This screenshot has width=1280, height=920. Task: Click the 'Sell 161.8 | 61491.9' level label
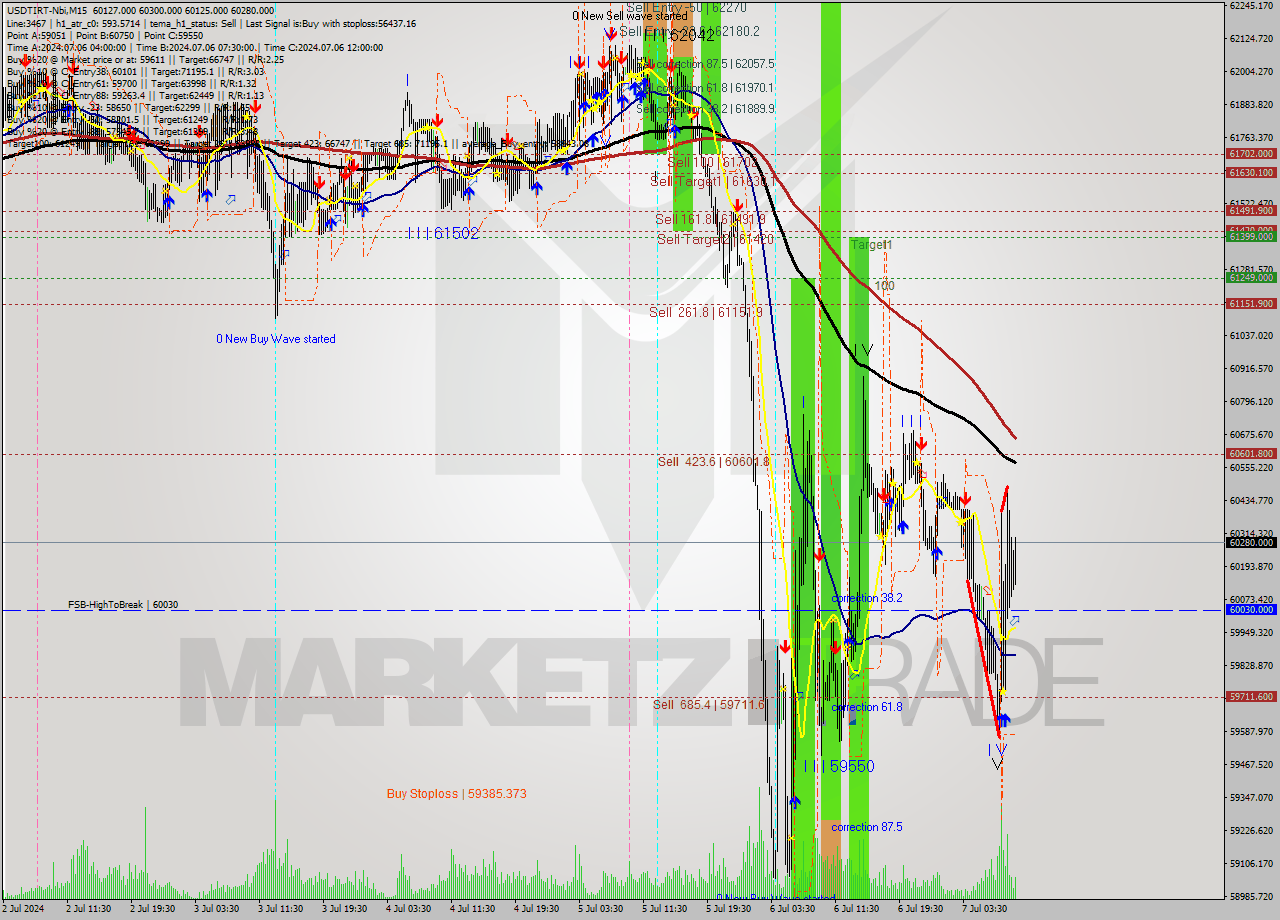(711, 219)
